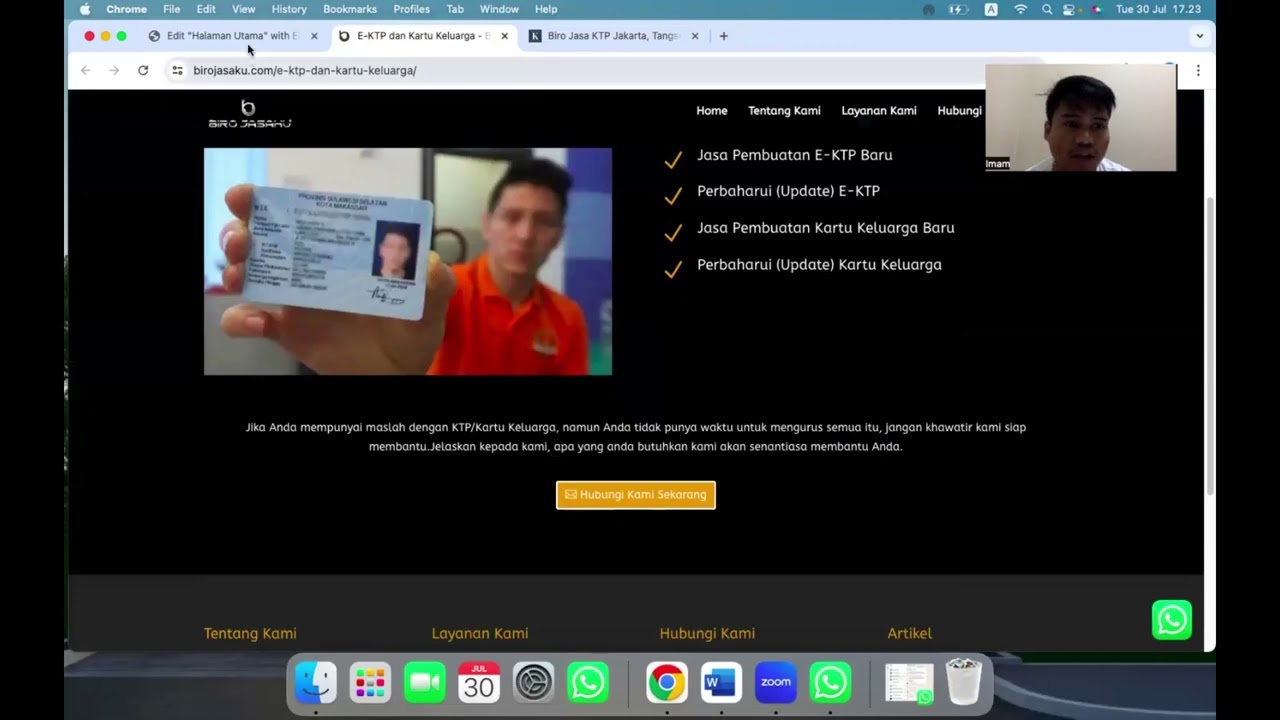Open the History menu

click(289, 9)
